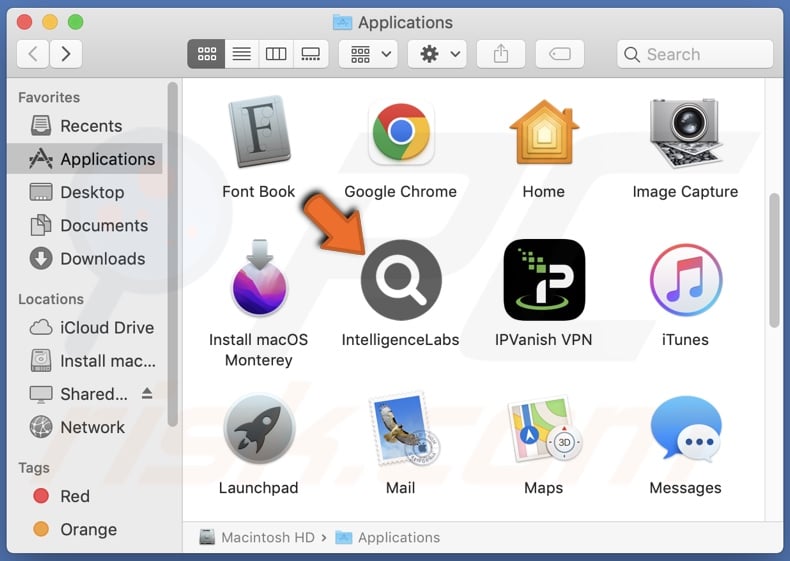Minimize the window with yellow button

[x=50, y=22]
